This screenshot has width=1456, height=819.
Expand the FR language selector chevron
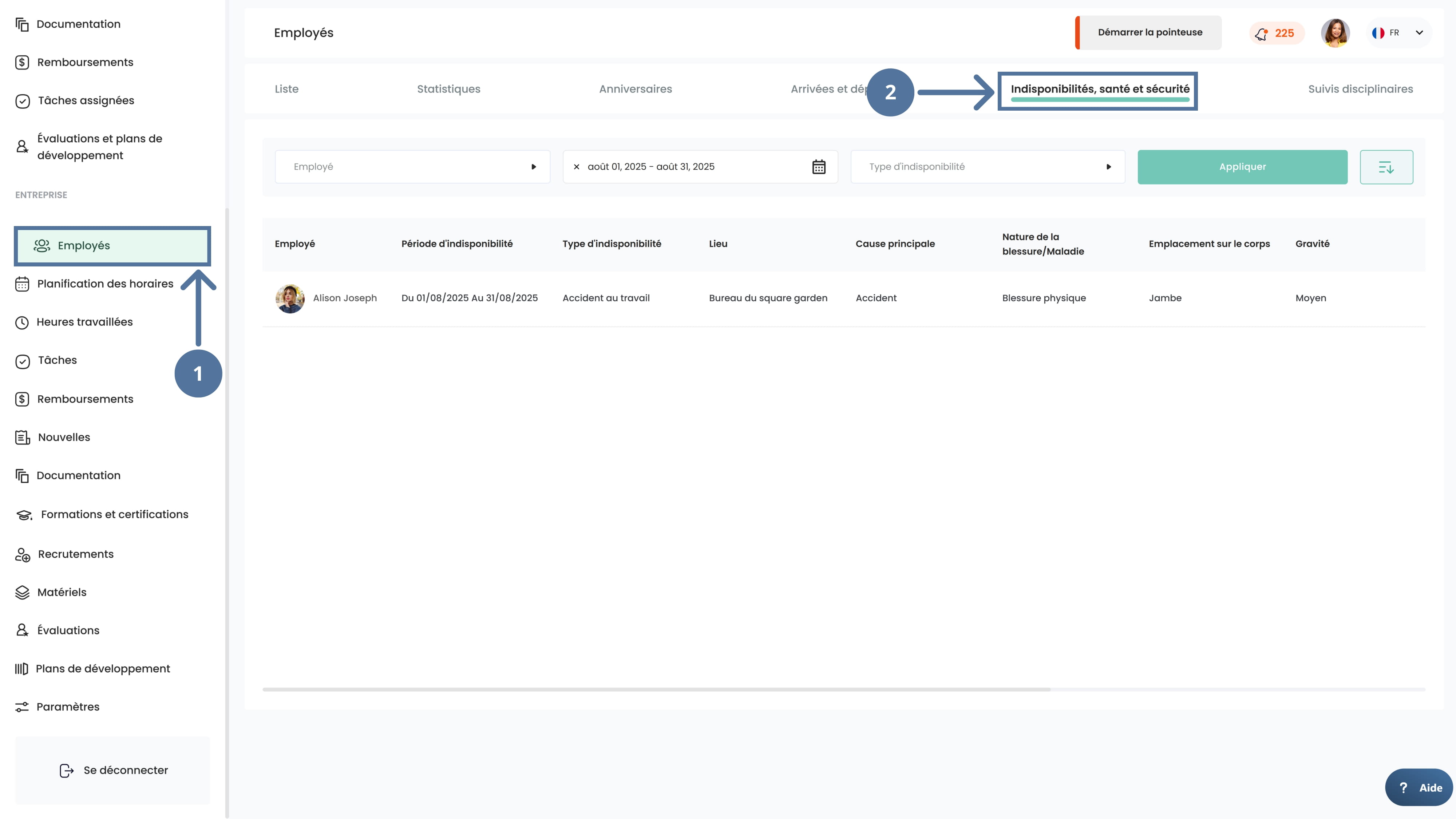[x=1419, y=33]
